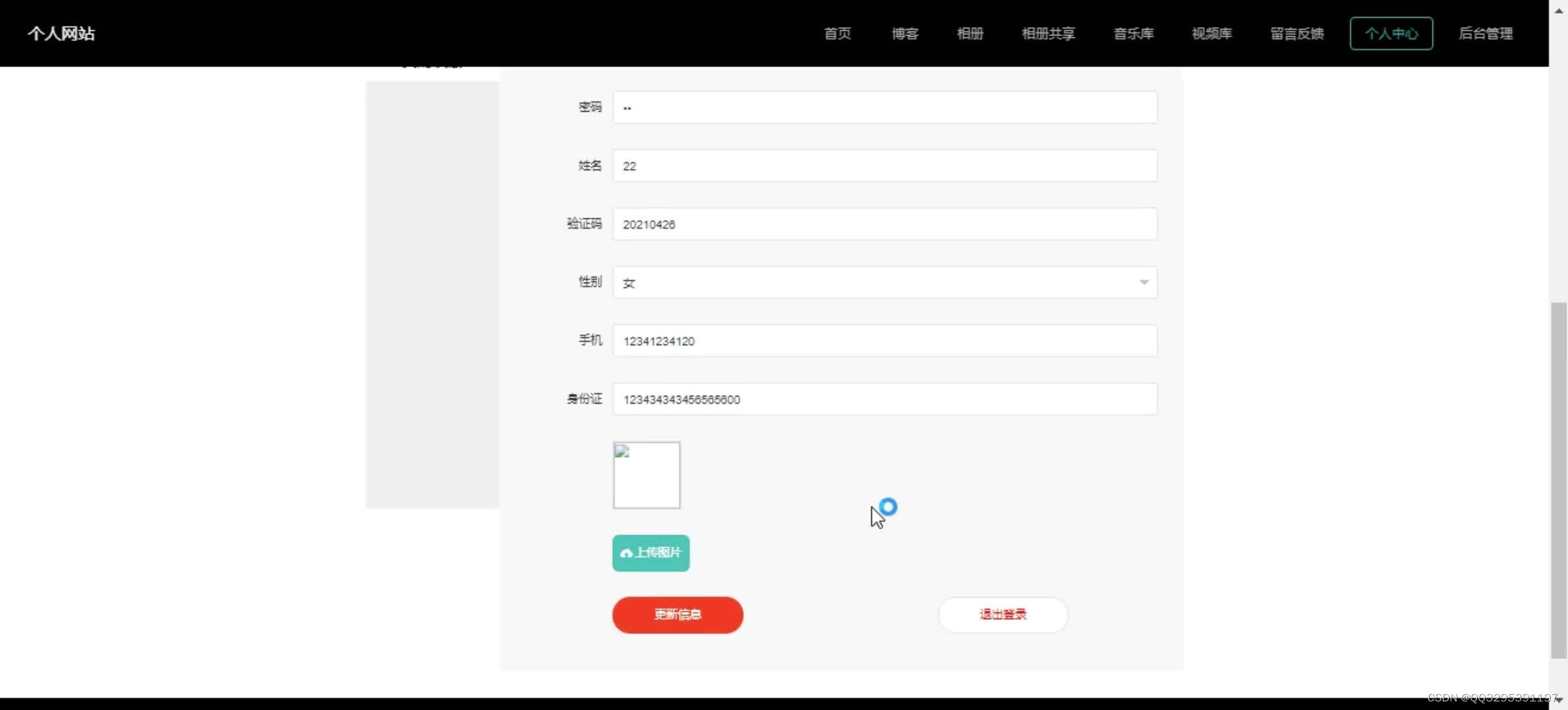Image resolution: width=1568 pixels, height=710 pixels.
Task: Open the 相册 menu item
Action: tap(970, 34)
